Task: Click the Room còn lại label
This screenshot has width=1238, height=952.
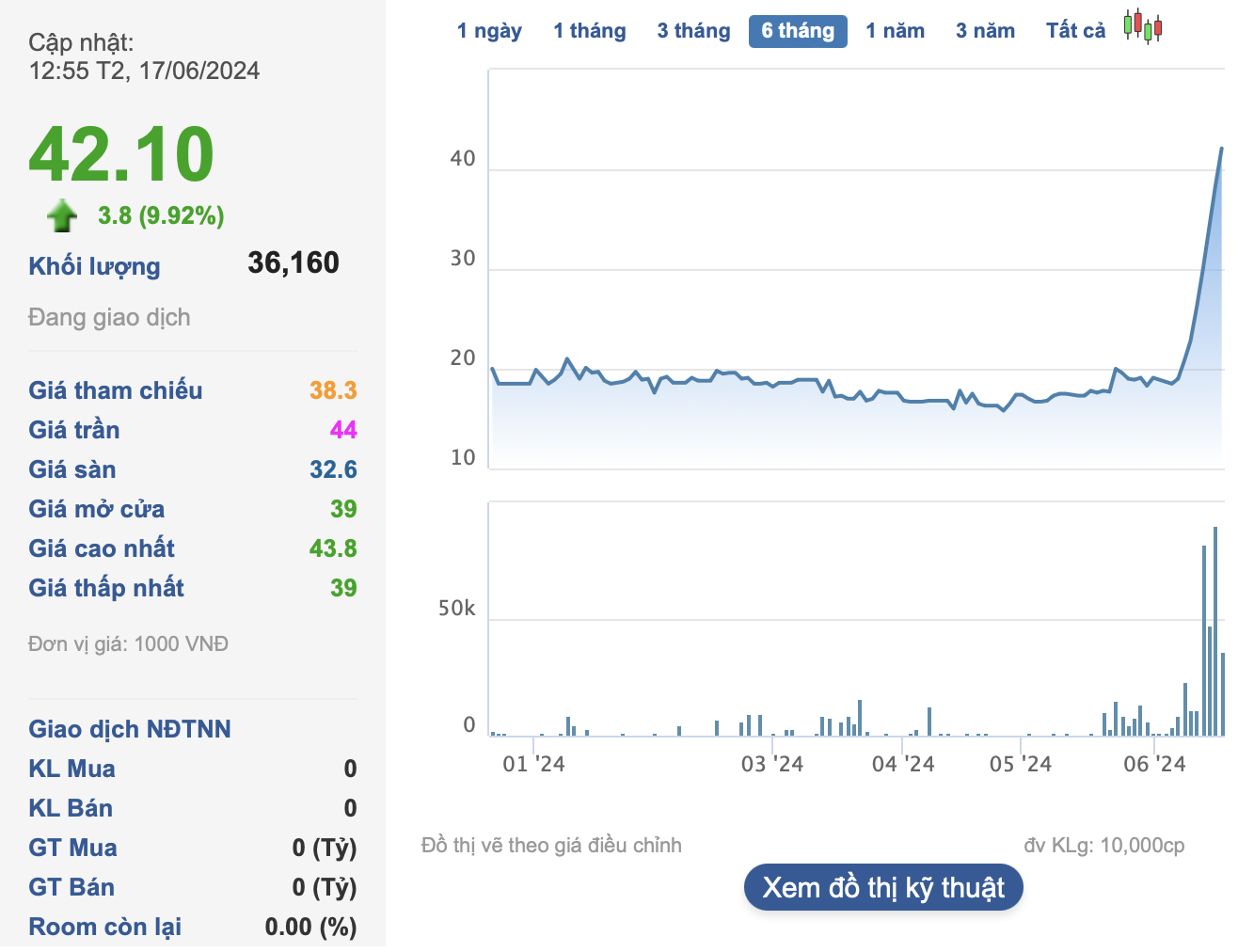Action: point(104,927)
